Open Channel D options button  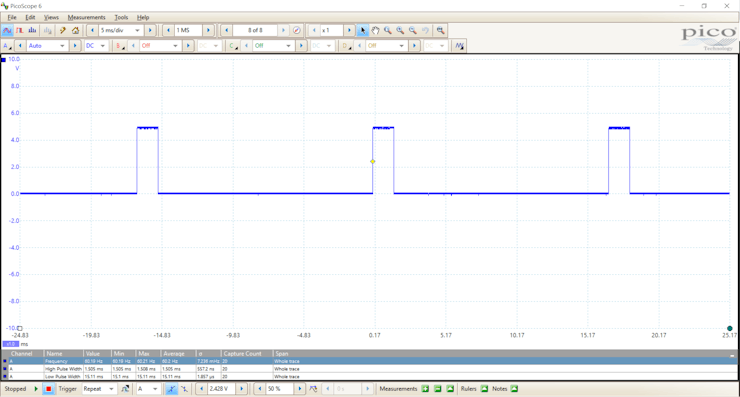point(346,46)
